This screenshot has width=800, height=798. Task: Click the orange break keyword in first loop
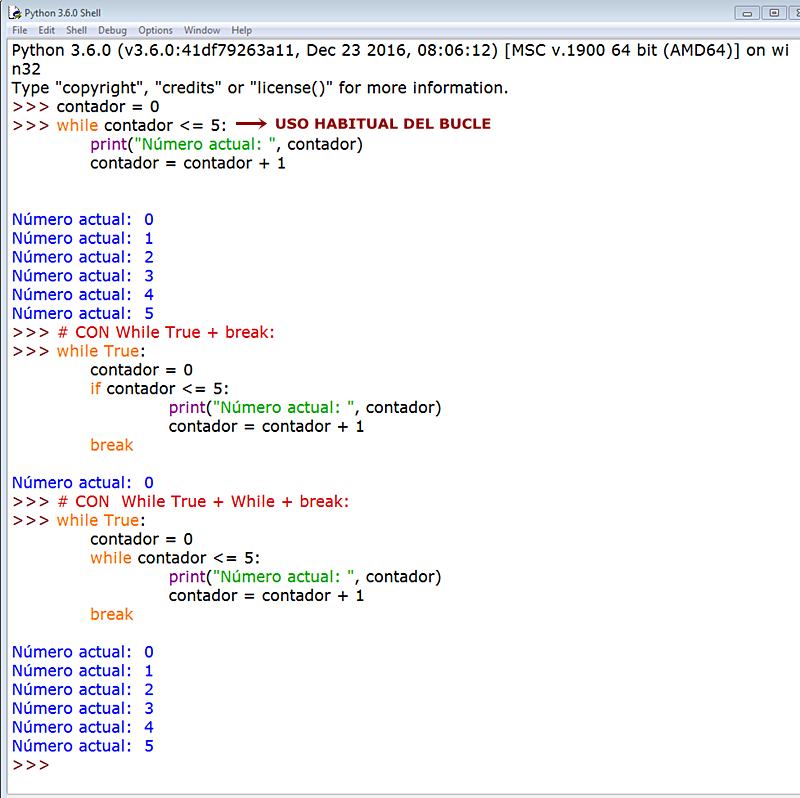click(111, 445)
